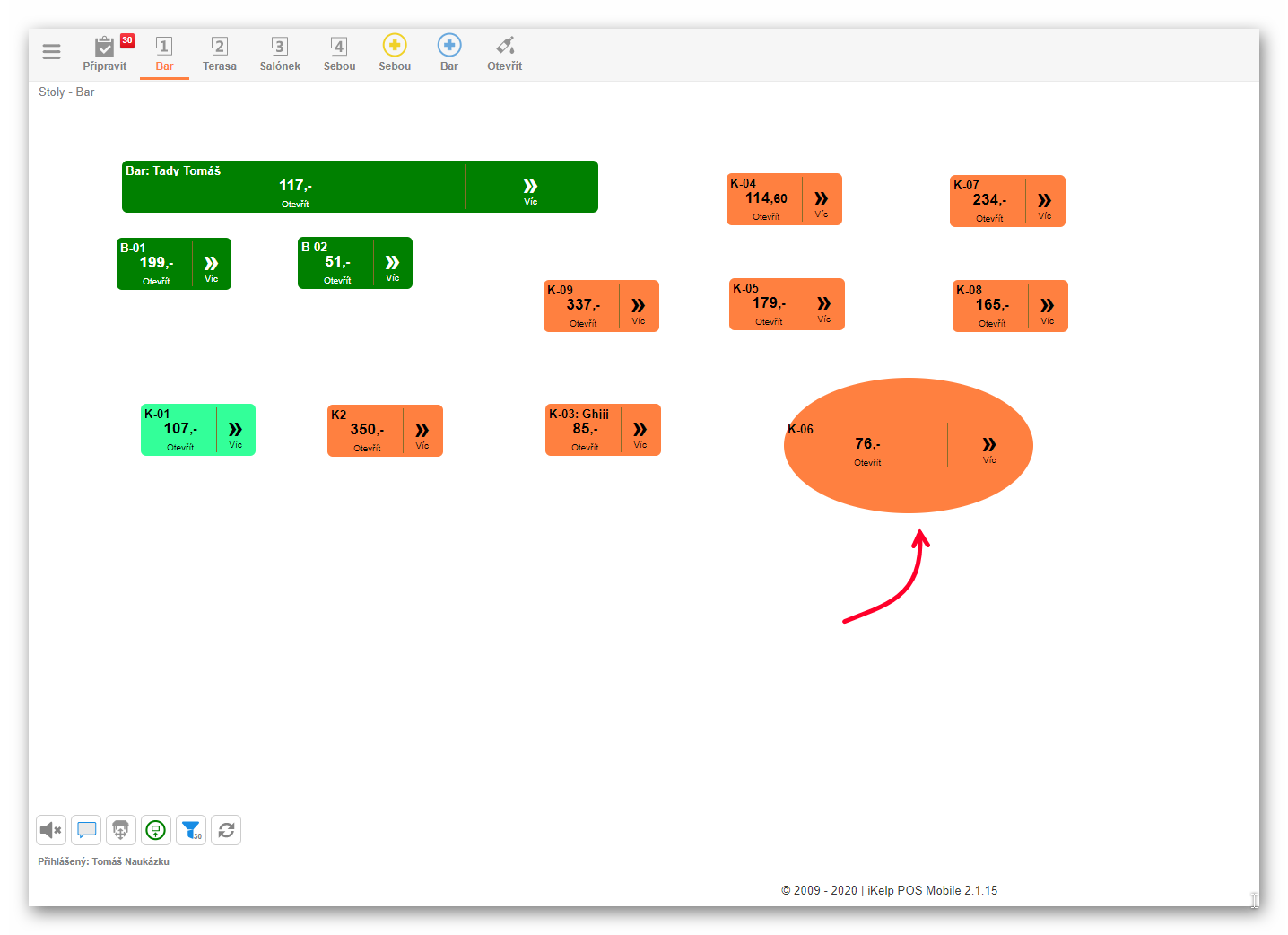Open table K2 with 350,- total

[x=366, y=433]
